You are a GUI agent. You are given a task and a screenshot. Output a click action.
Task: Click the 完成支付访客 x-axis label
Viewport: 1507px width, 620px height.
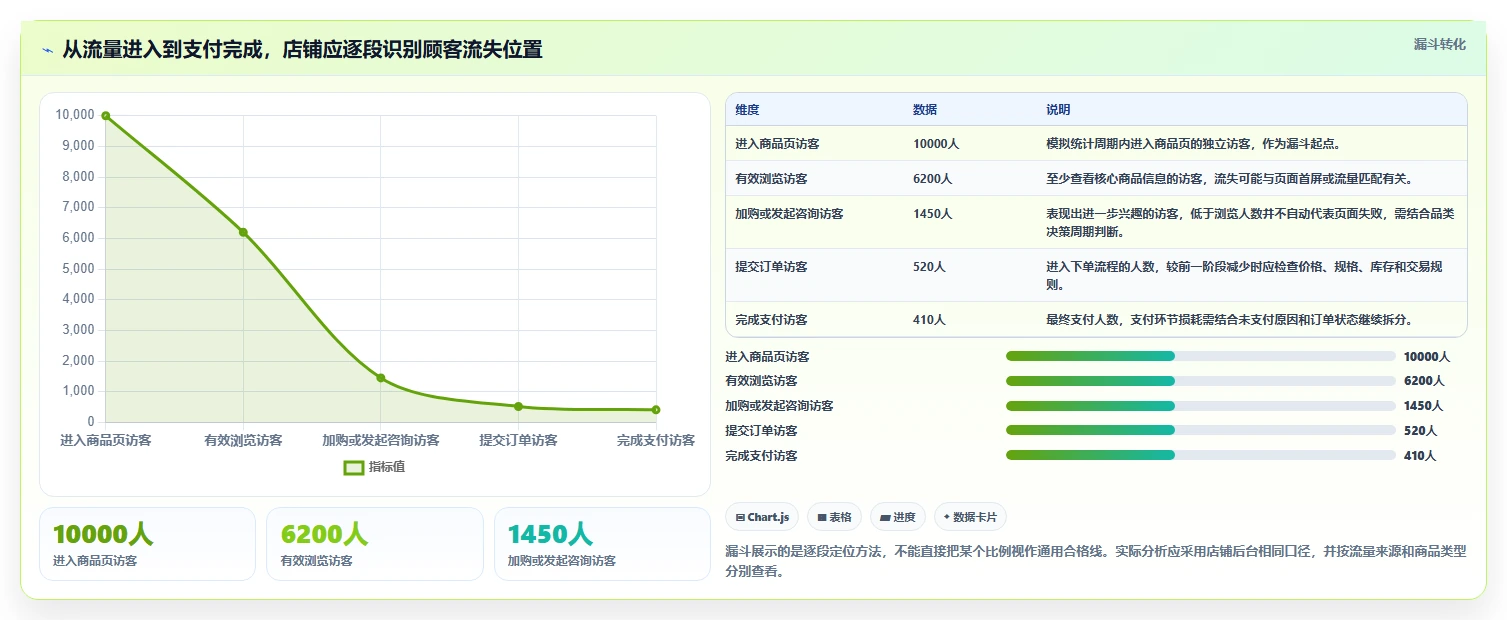pos(656,440)
